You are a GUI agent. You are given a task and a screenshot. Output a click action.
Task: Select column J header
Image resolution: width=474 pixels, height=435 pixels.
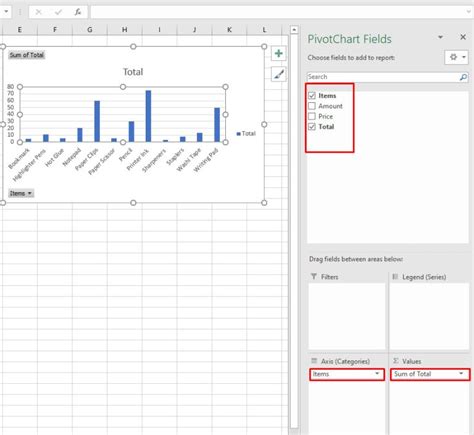194,30
